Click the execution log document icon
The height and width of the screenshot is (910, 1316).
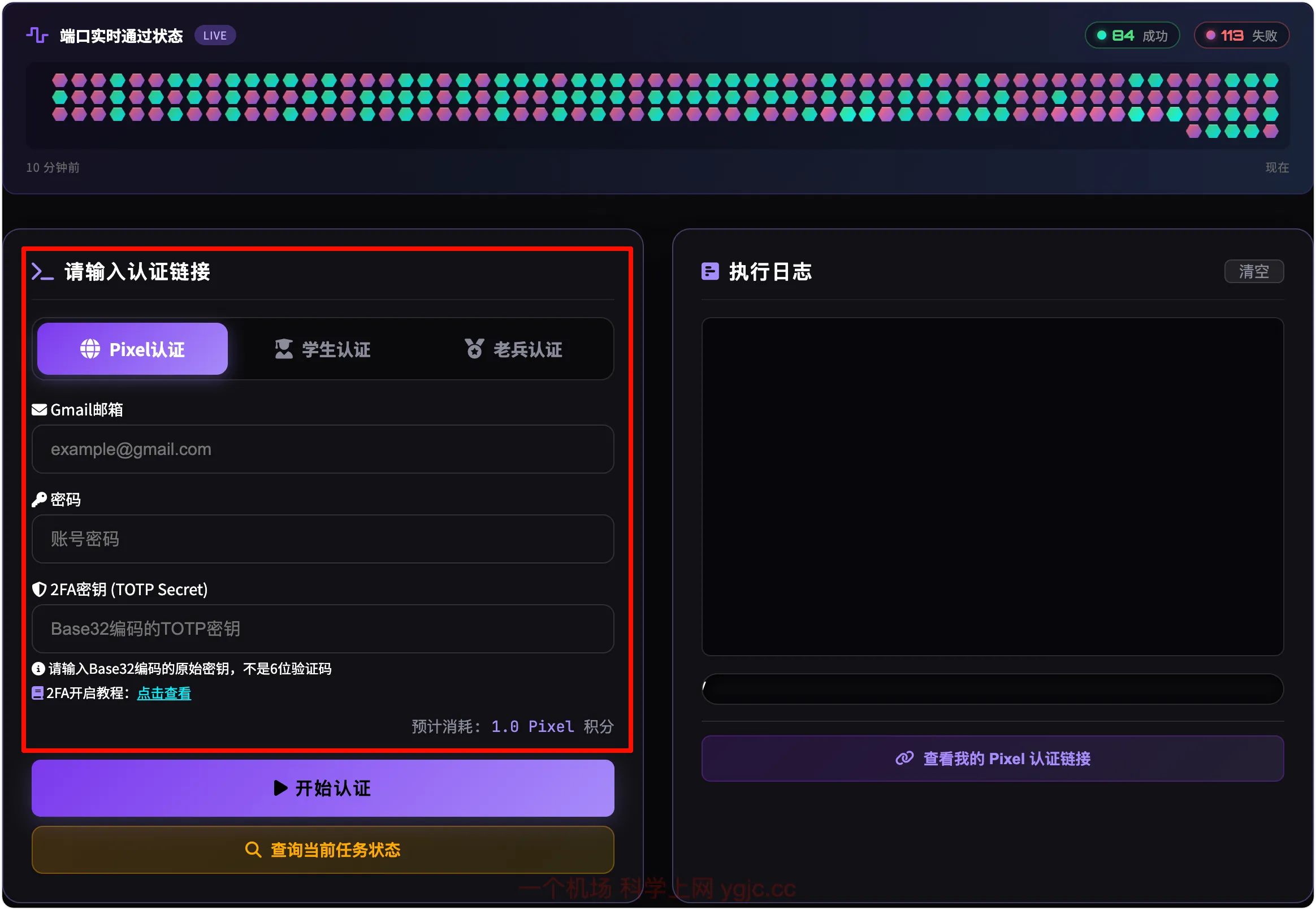click(709, 271)
